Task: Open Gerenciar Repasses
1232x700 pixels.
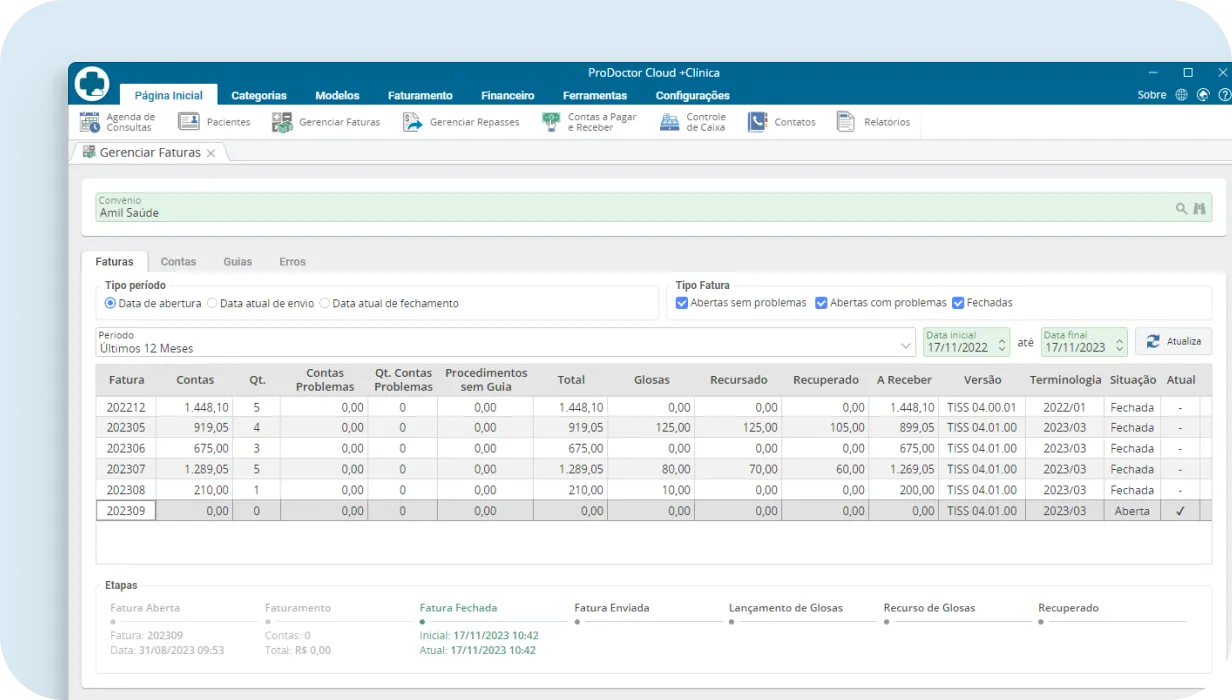Action: (x=461, y=121)
